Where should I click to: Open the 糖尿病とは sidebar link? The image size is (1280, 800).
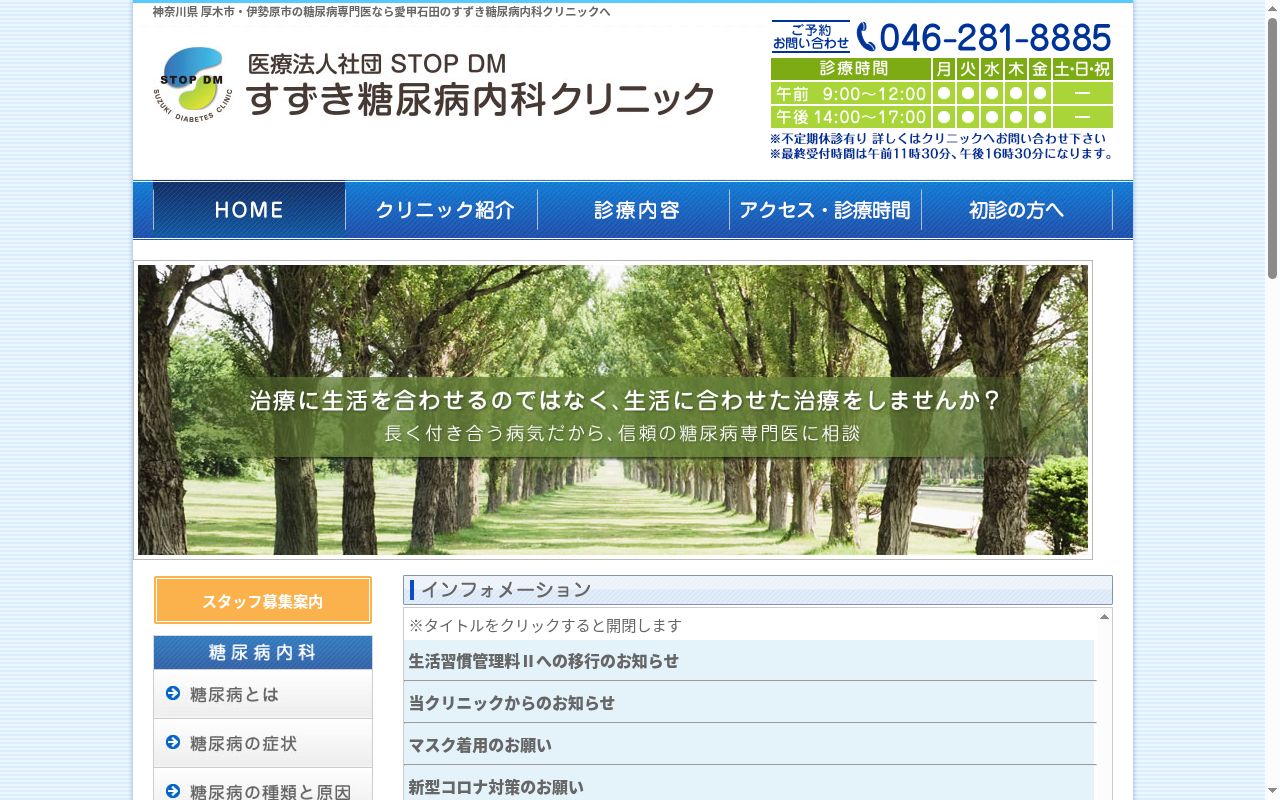(x=263, y=694)
